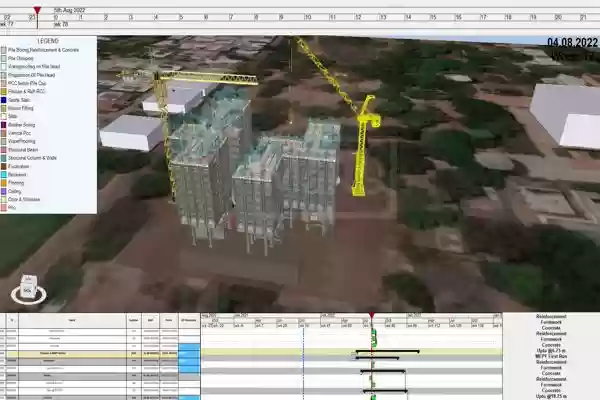The width and height of the screenshot is (600, 400).
Task: Select the teal swatch beside Structural Column & Walls
Action: 4,158
